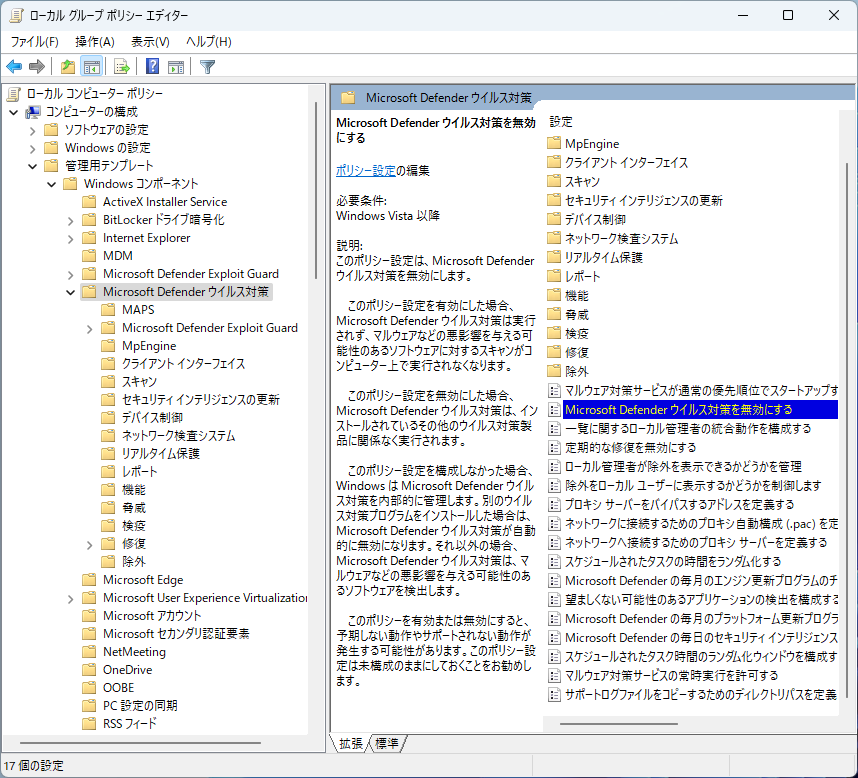Collapse Microsoft Defender ウイルス対策 tree node
The height and width of the screenshot is (778, 858).
(71, 293)
